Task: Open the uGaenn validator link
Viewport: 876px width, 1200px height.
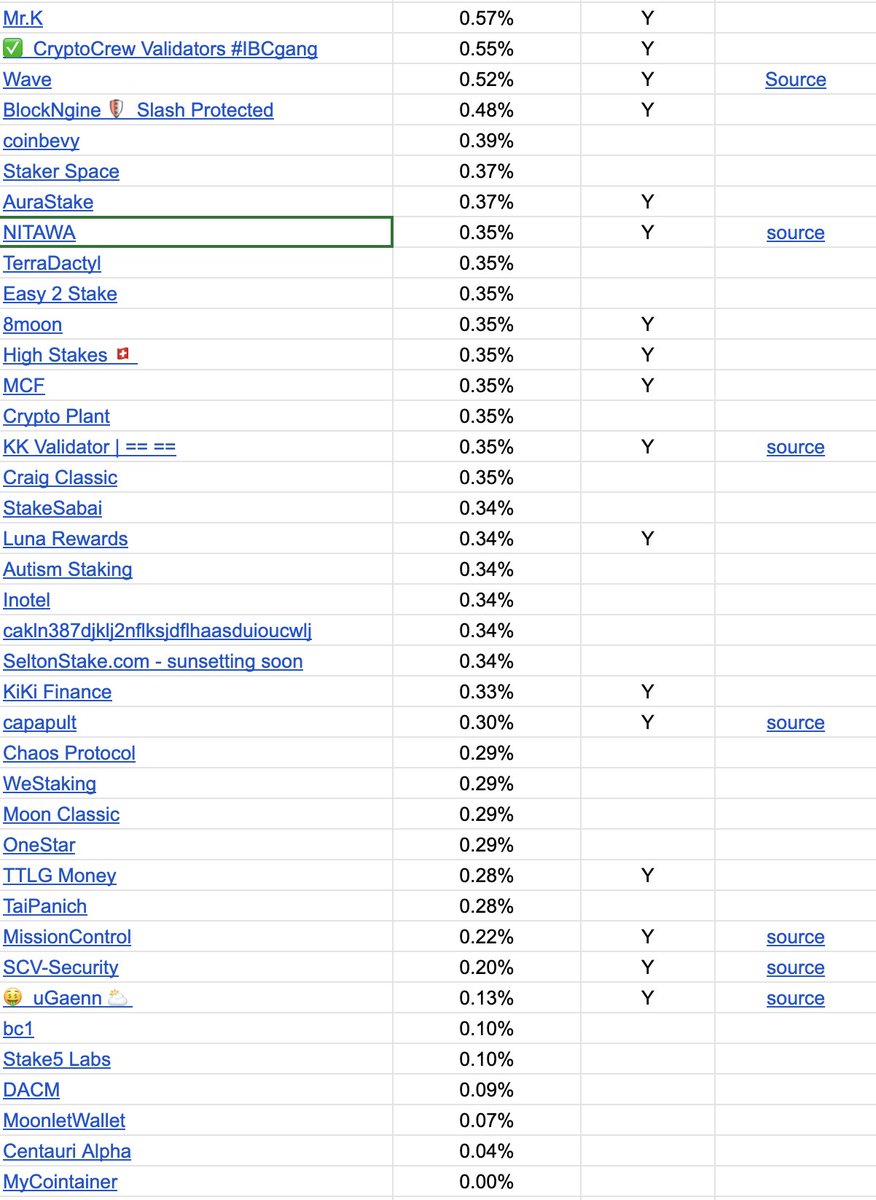Action: point(68,998)
